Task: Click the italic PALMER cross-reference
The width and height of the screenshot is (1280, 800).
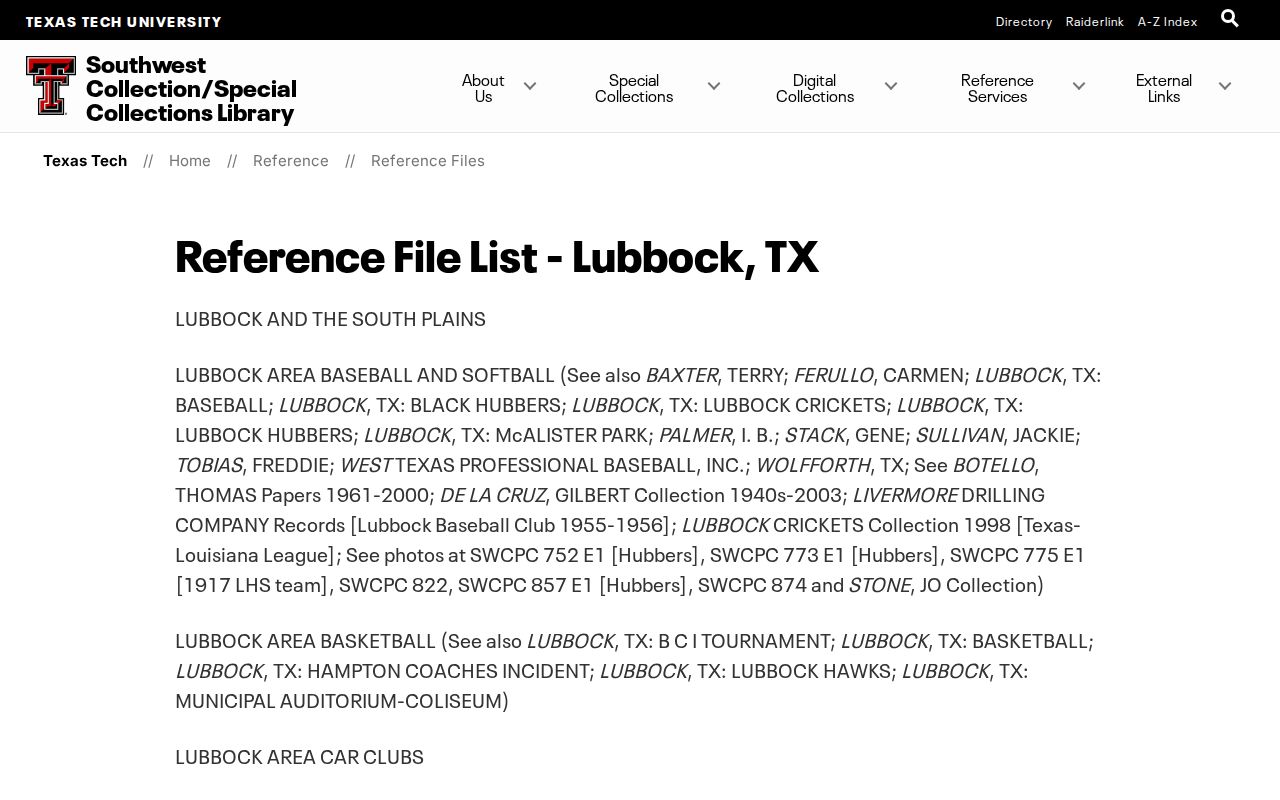Action: pyautogui.click(x=695, y=434)
